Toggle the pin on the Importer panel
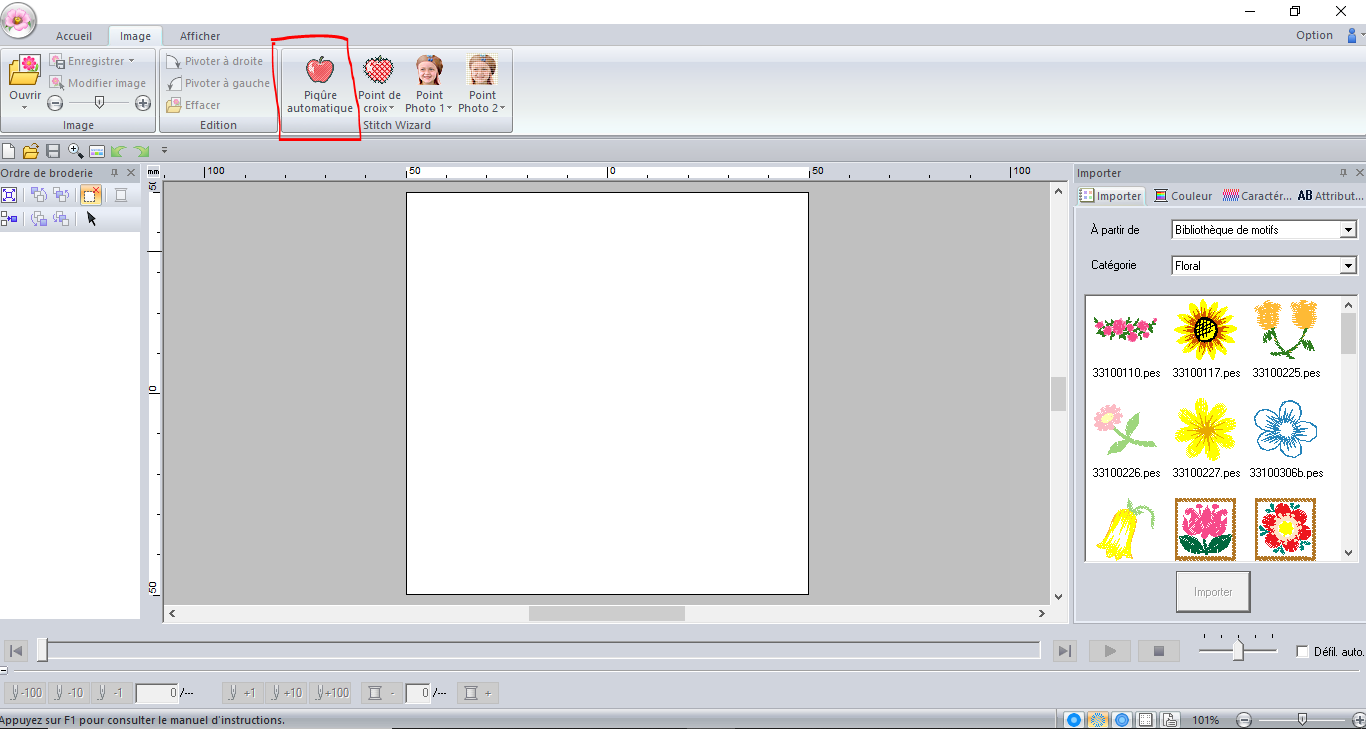This screenshot has height=729, width=1366. click(1343, 173)
